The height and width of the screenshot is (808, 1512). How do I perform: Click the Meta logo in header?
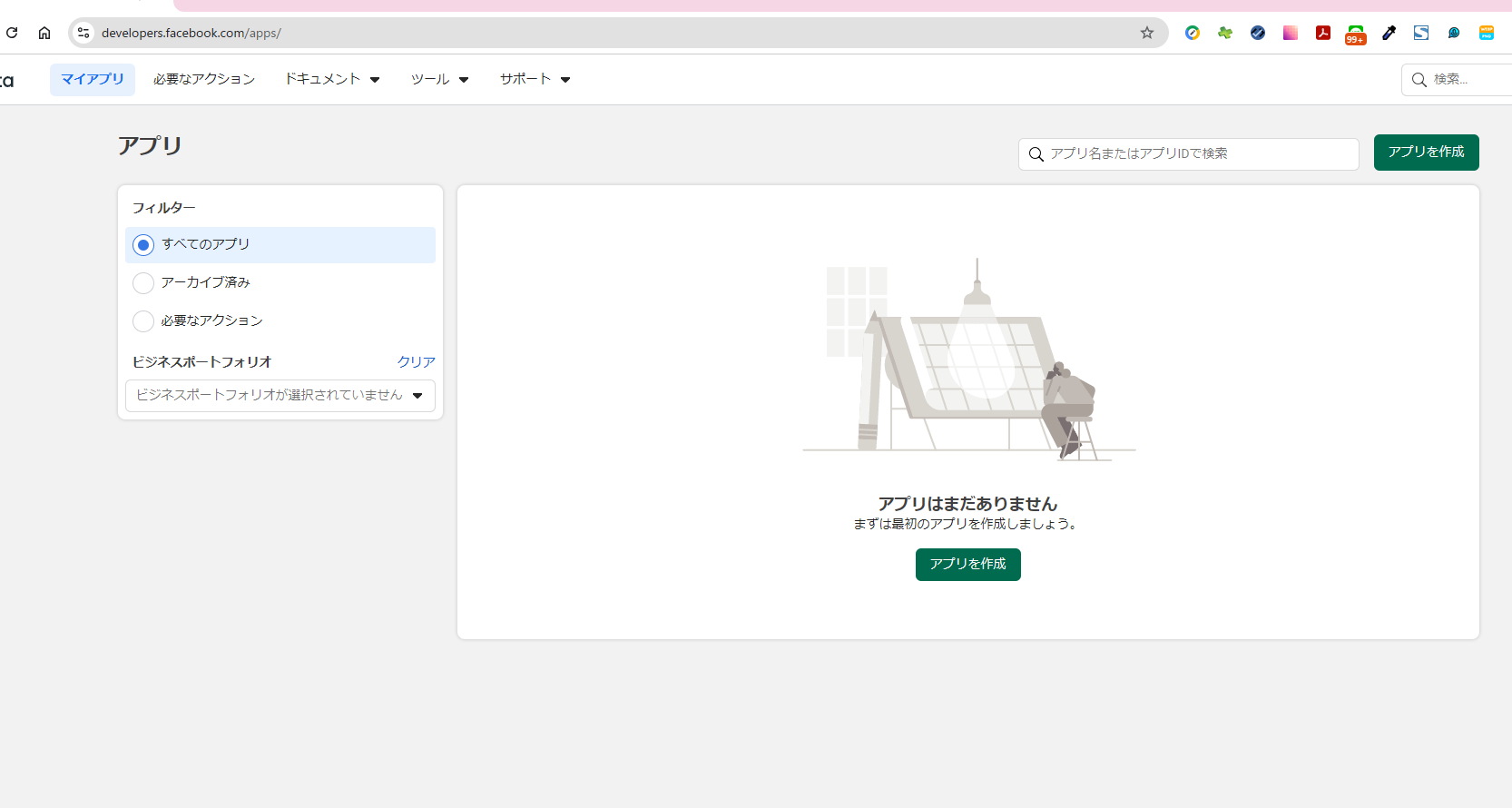(x=6, y=80)
